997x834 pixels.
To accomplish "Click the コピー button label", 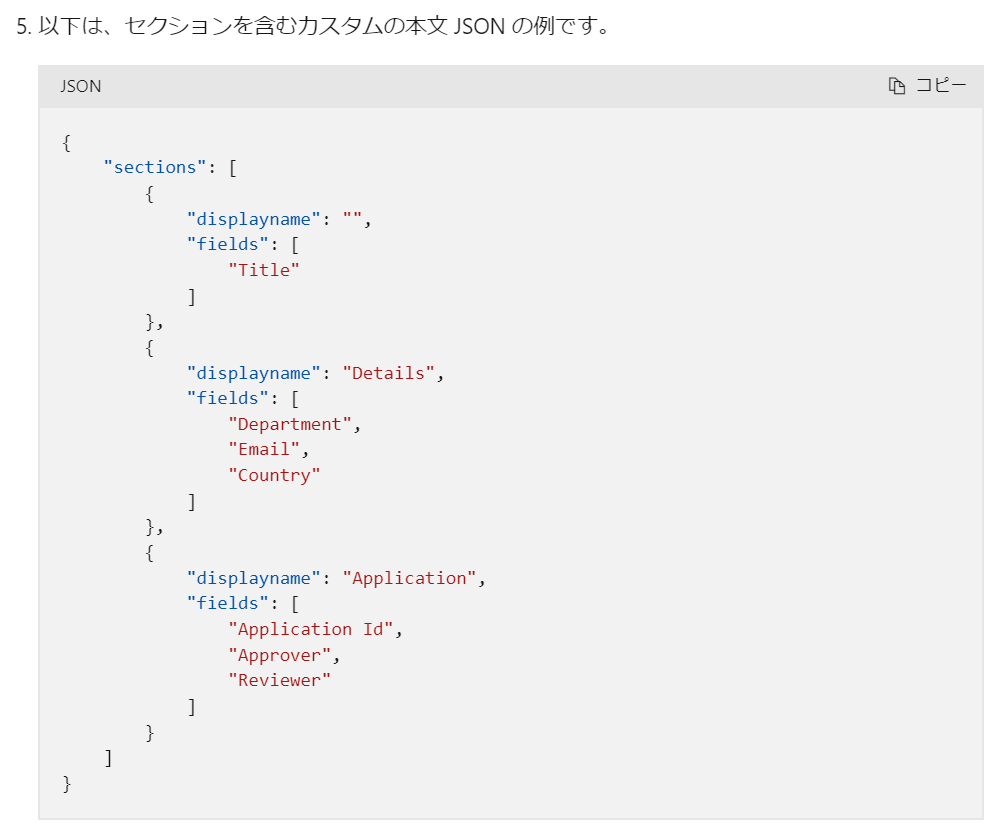I will (x=941, y=85).
